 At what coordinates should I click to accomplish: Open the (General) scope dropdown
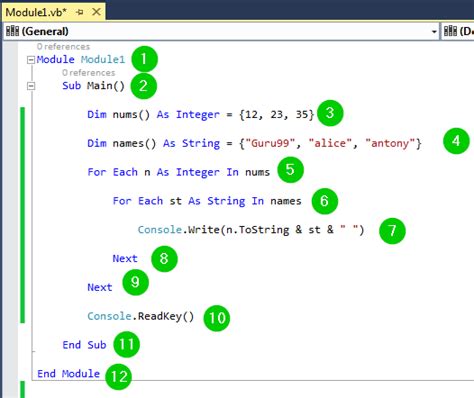pos(221,31)
